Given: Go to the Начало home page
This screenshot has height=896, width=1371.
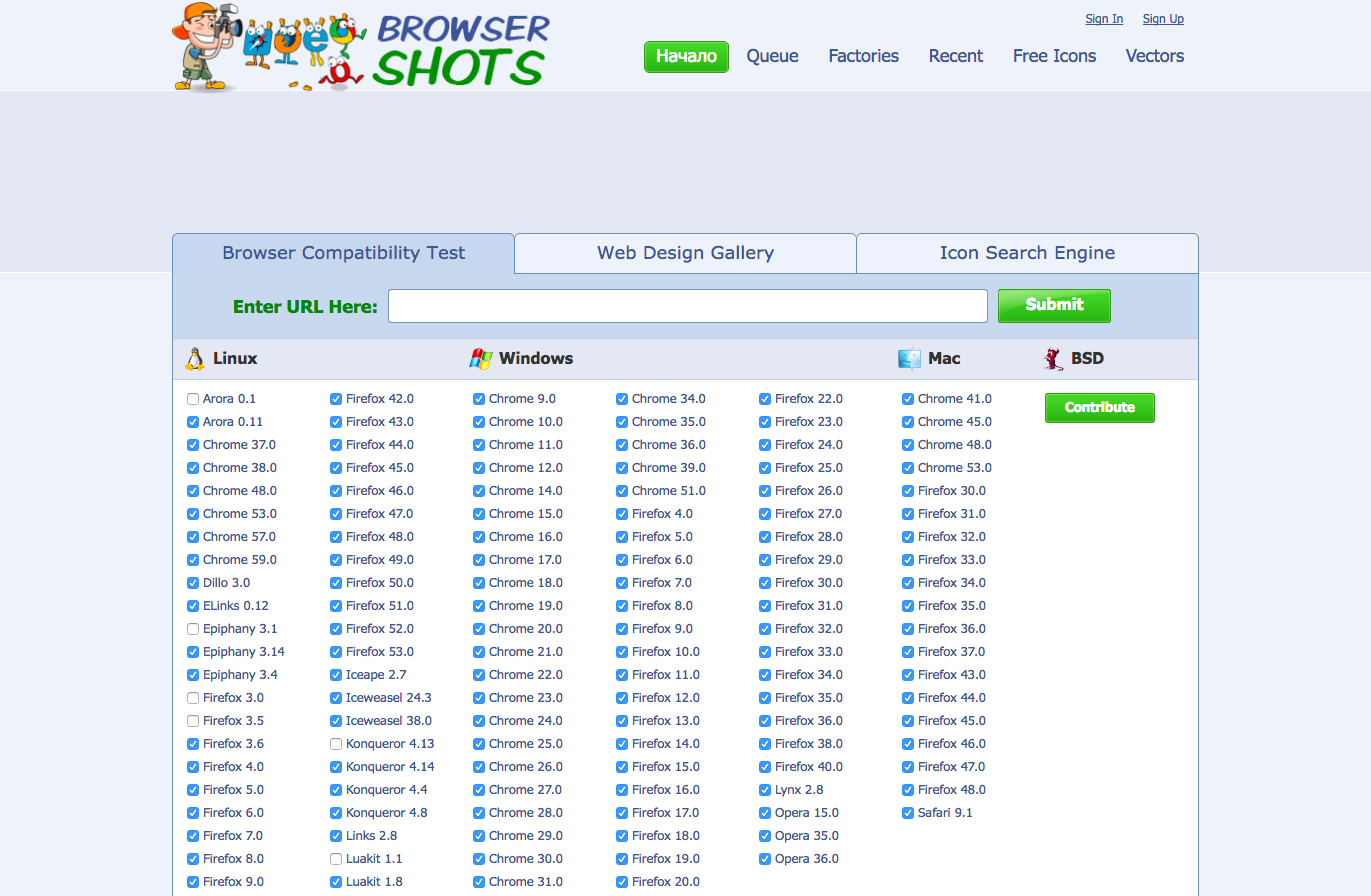Looking at the screenshot, I should click(x=686, y=57).
